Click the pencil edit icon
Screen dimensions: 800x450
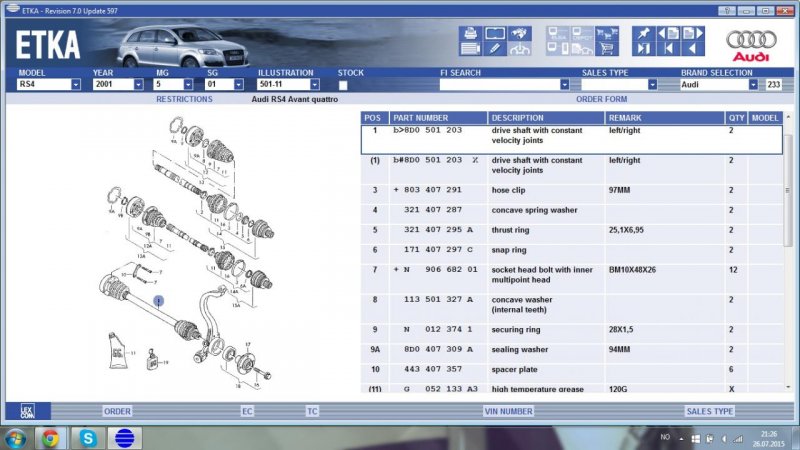click(495, 49)
